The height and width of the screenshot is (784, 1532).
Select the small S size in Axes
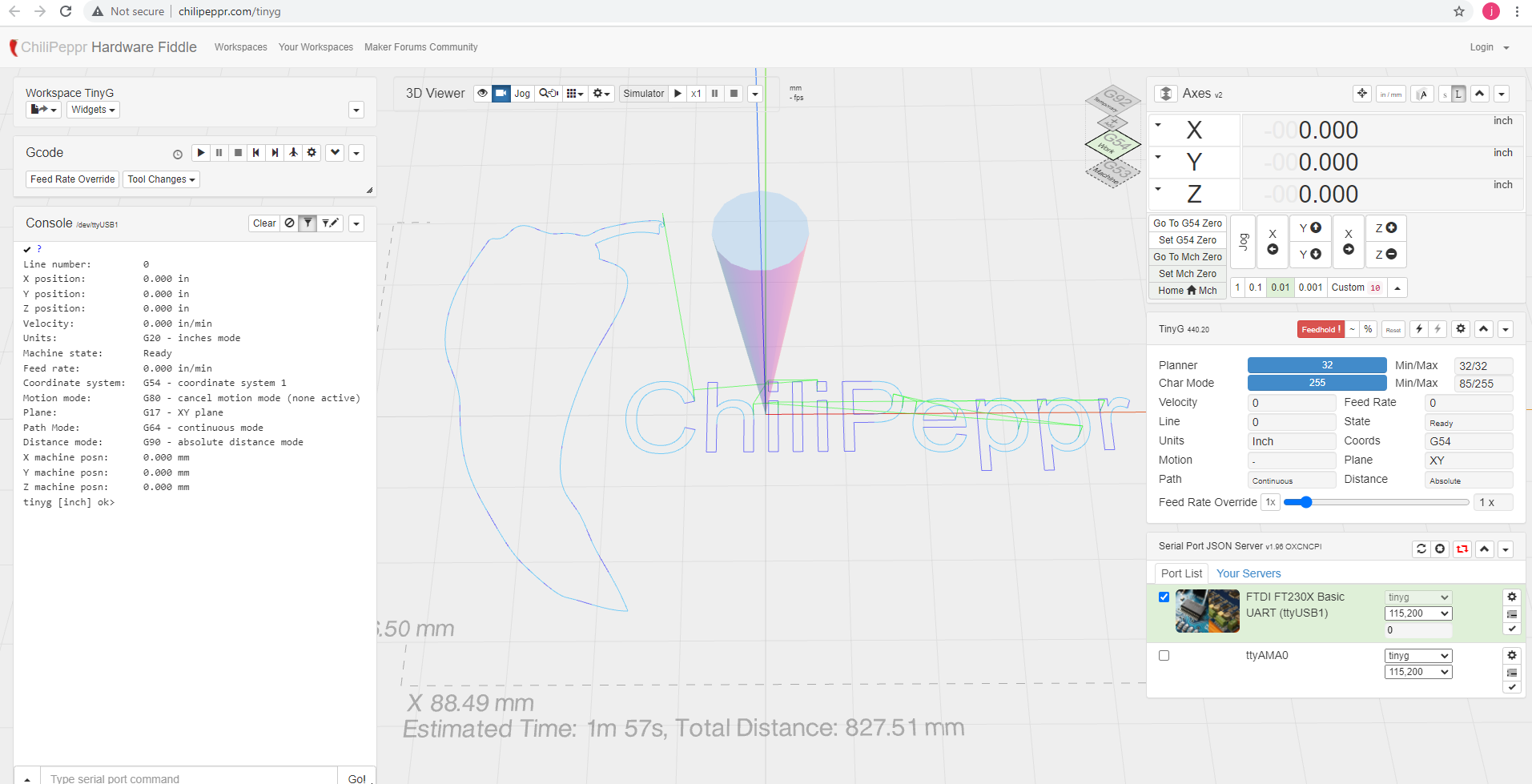pyautogui.click(x=1446, y=94)
